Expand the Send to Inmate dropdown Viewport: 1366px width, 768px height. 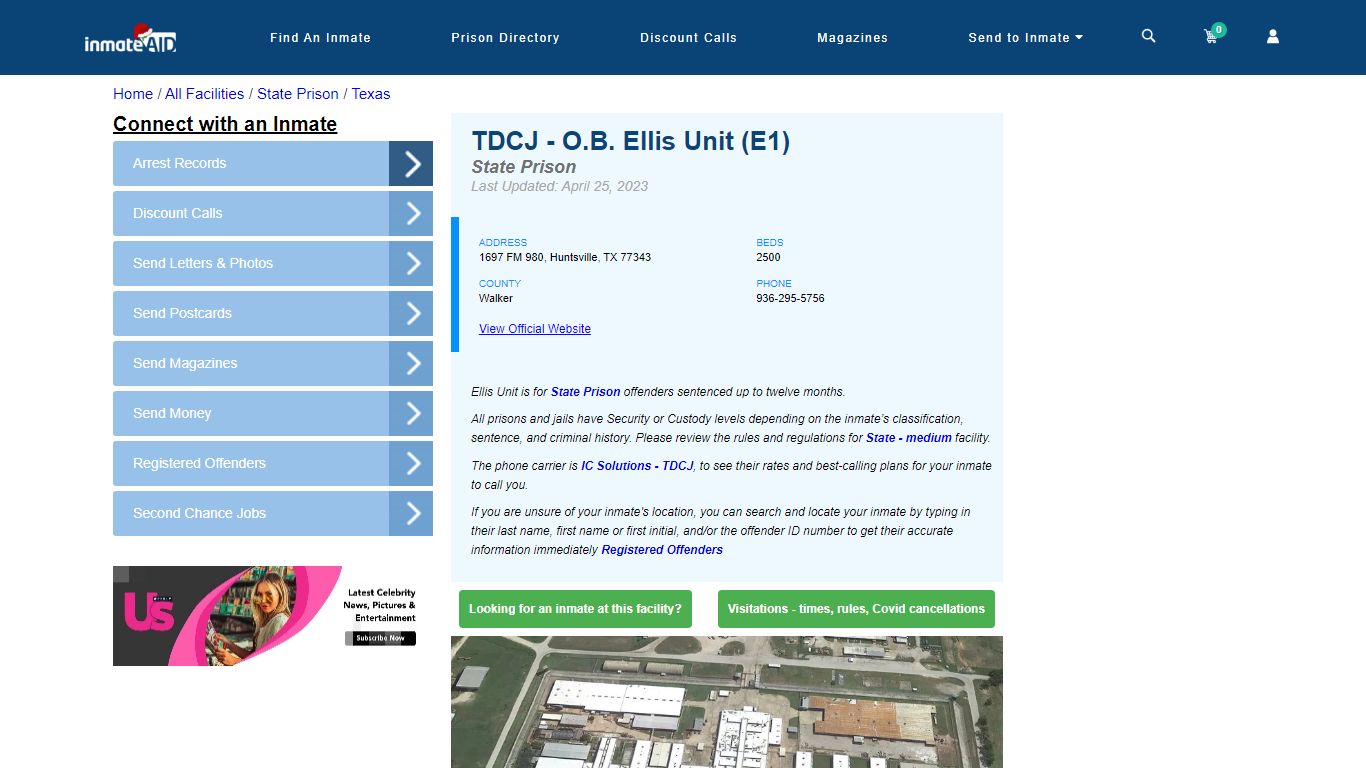tap(1025, 38)
